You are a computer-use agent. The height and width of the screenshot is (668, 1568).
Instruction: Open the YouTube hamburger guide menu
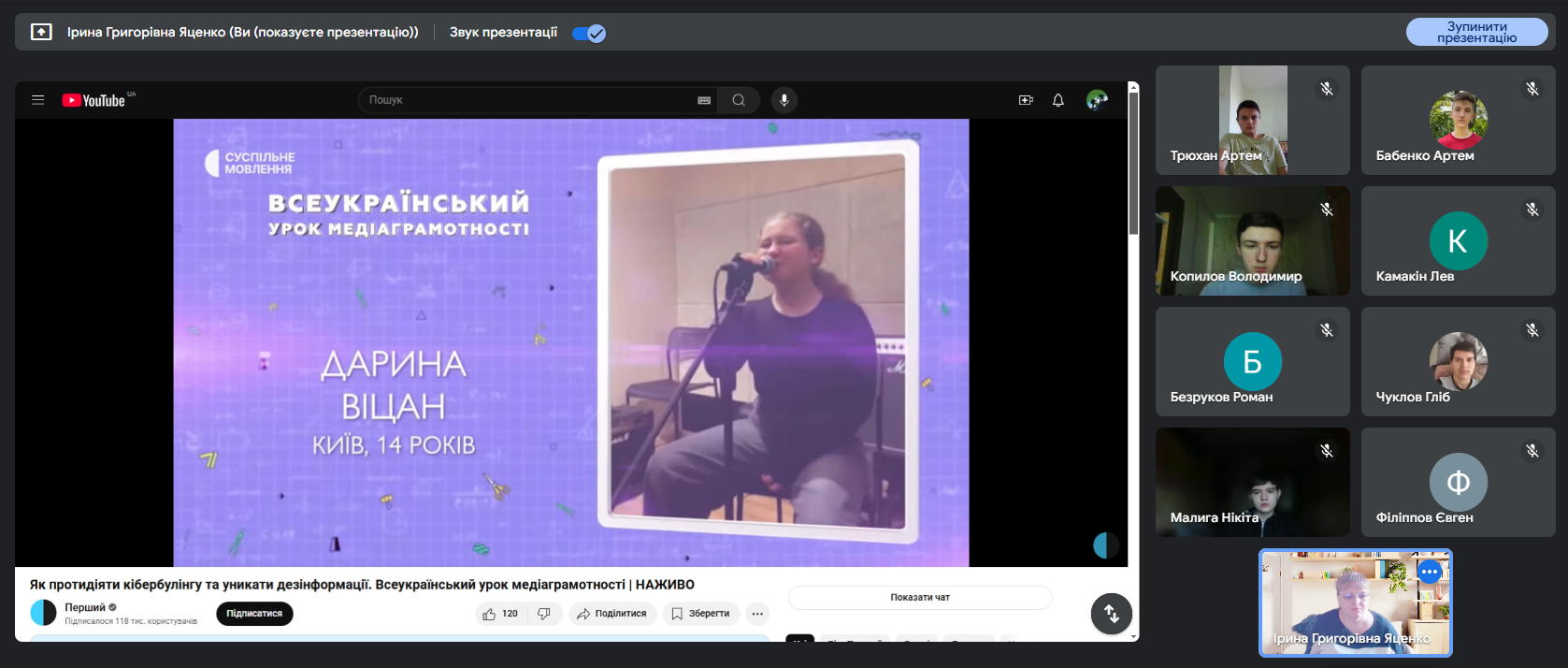tap(38, 100)
